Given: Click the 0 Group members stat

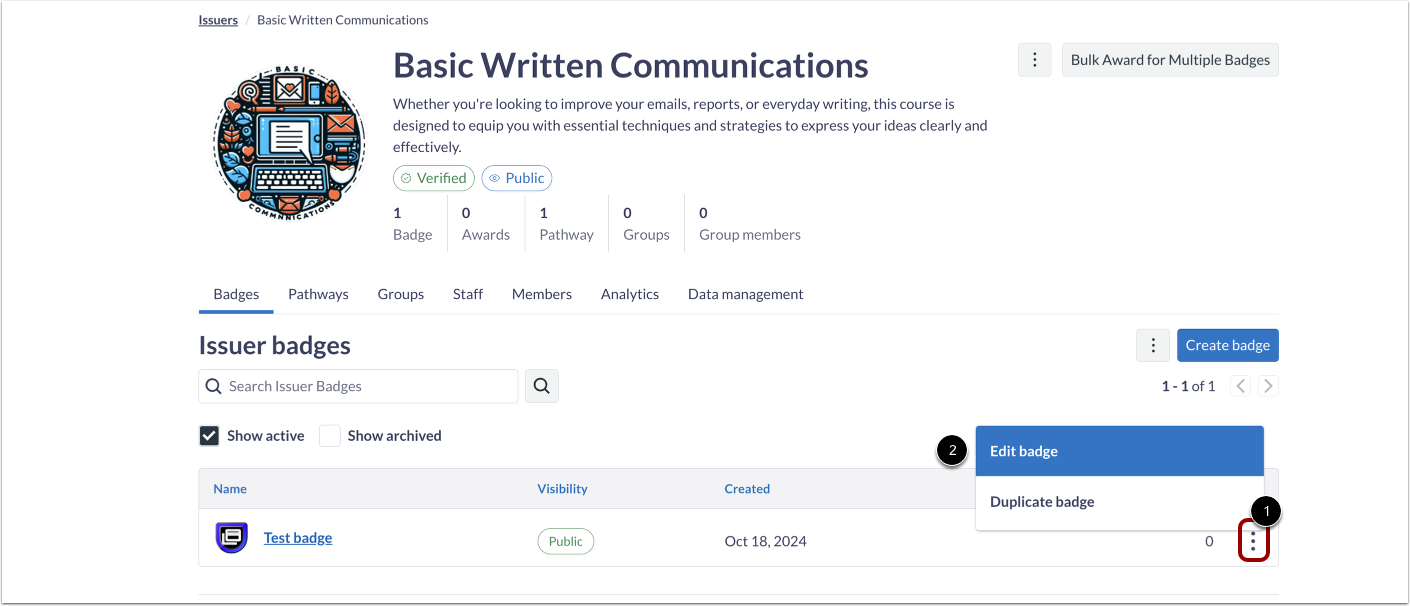Looking at the screenshot, I should click(x=750, y=224).
